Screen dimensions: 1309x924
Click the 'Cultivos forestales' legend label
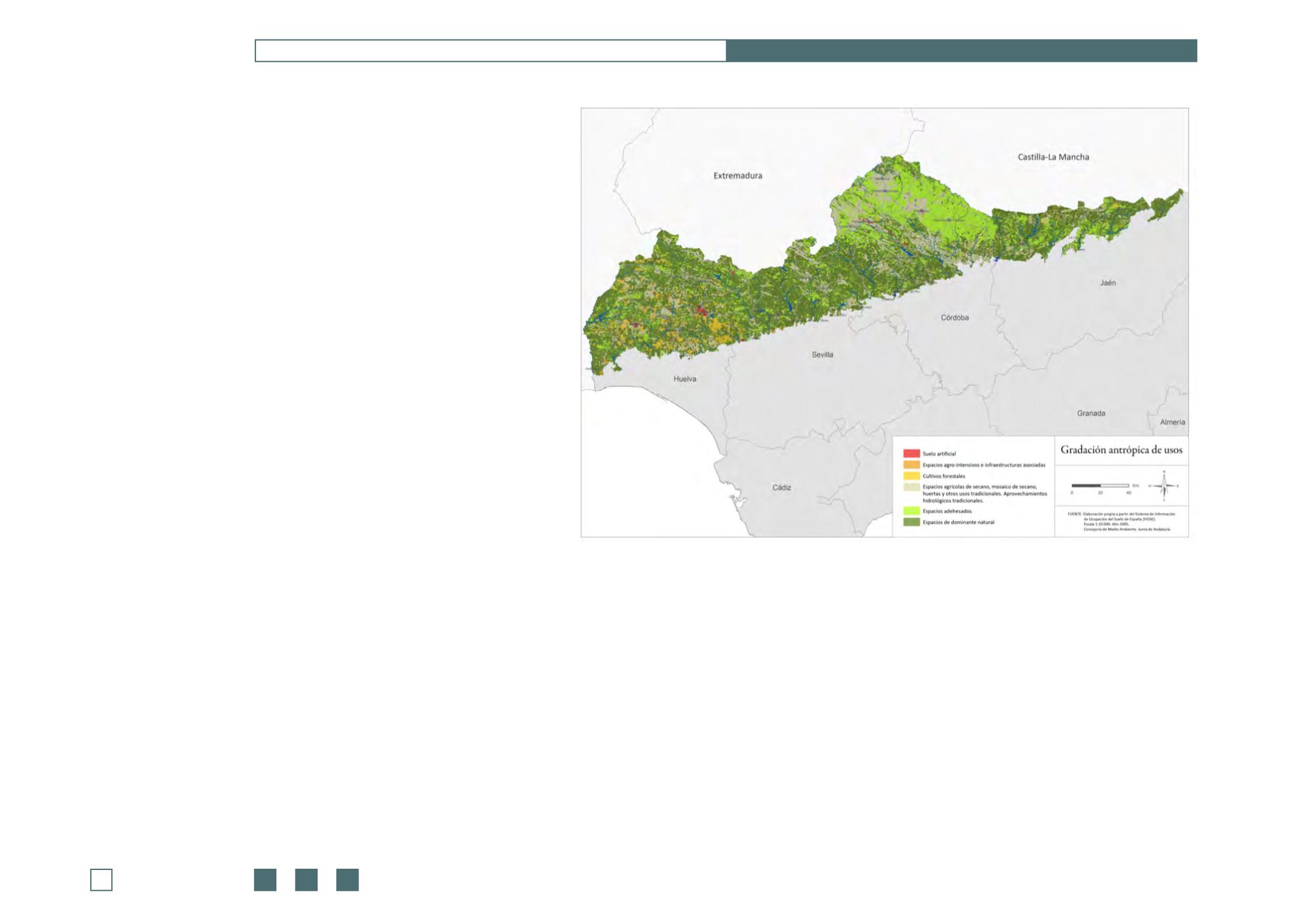[944, 476]
